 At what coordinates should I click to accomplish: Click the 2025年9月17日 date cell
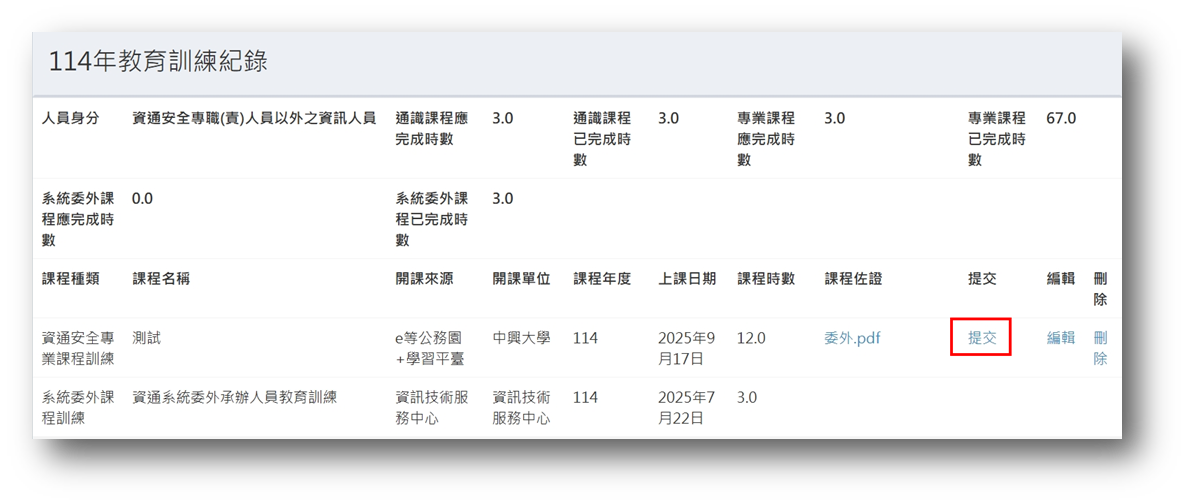pyautogui.click(x=686, y=348)
